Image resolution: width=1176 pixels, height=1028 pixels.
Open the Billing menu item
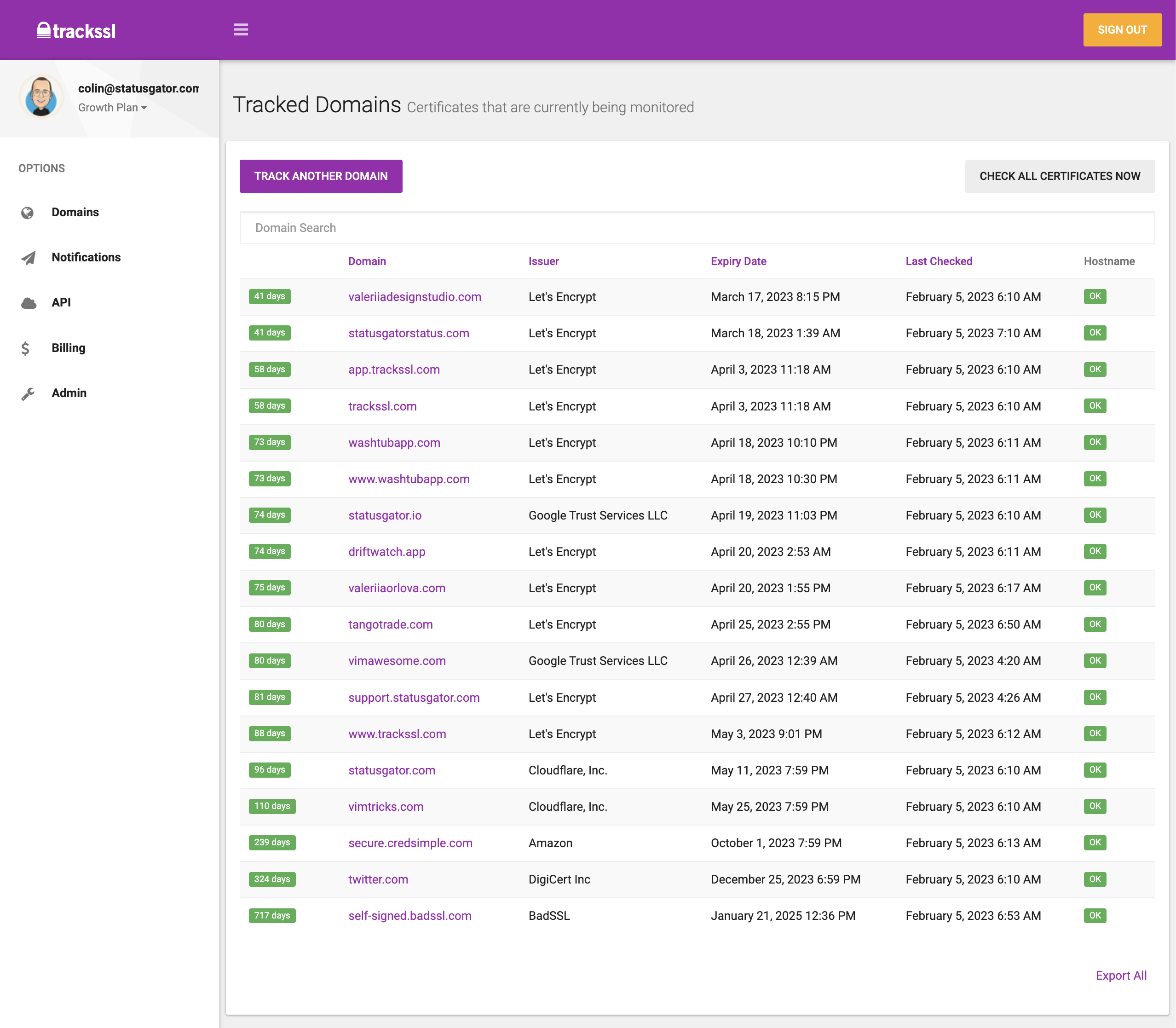pos(68,348)
